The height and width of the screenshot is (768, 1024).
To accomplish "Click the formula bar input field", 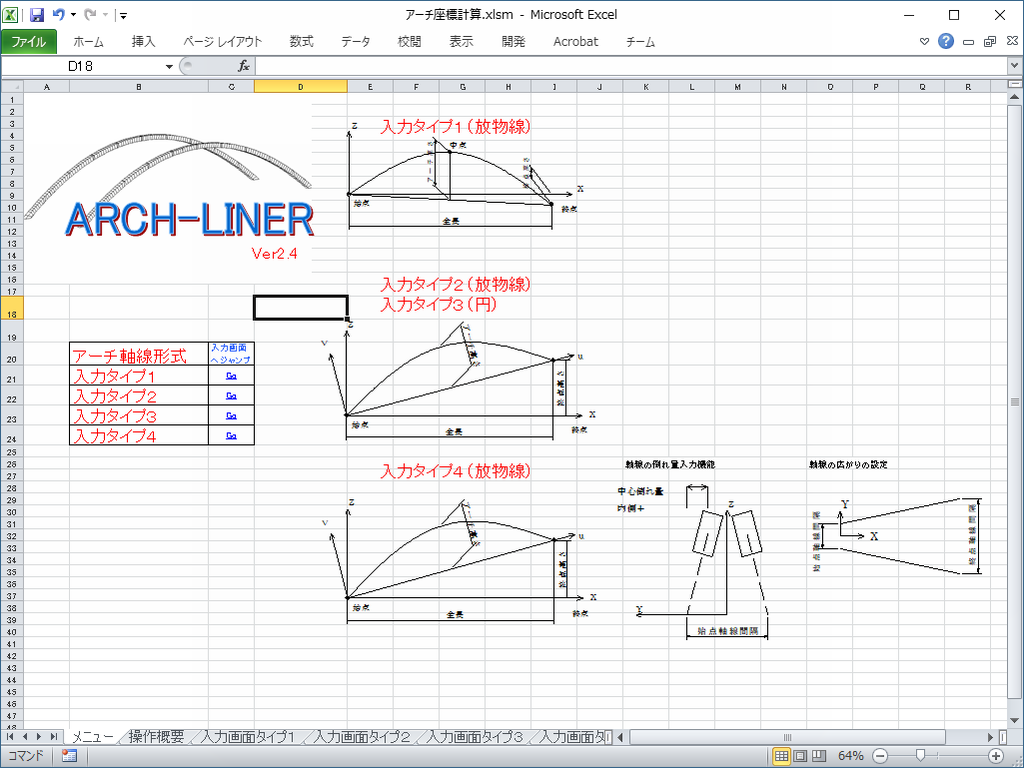I will (x=630, y=66).
